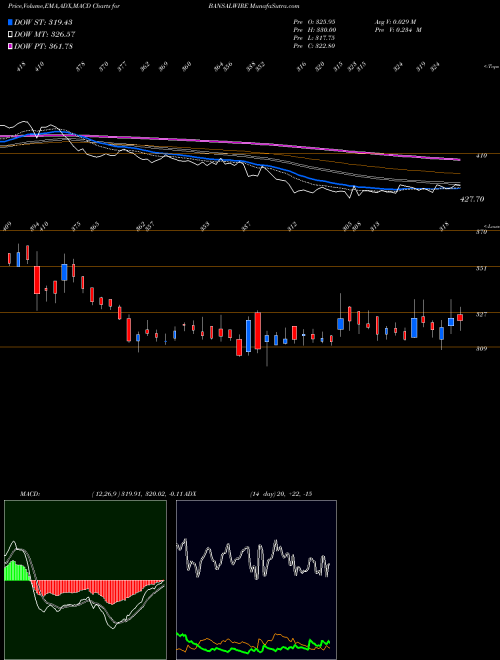Screen dimensions: 500x660
Task: Click the 351 price level label
Action: point(482,268)
